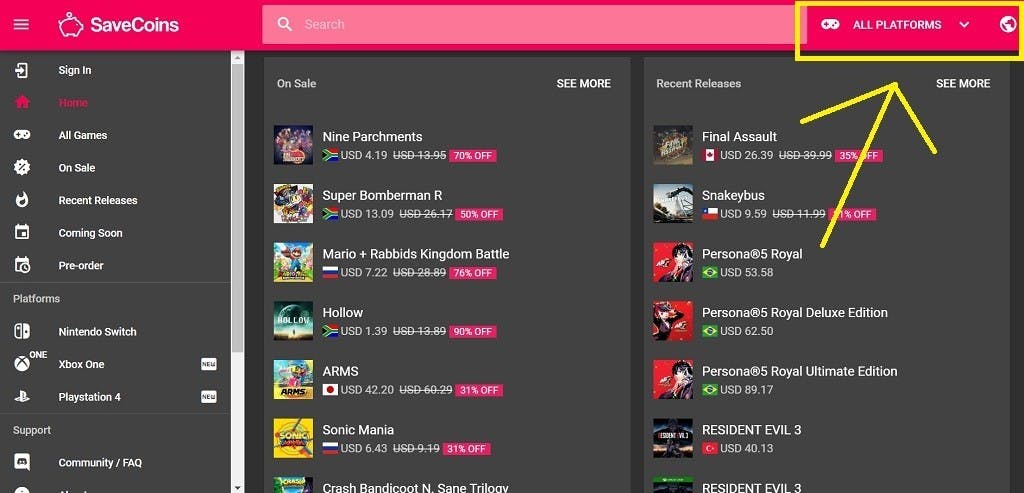Image resolution: width=1024 pixels, height=493 pixels.
Task: Open the globe region selector
Action: [1008, 25]
